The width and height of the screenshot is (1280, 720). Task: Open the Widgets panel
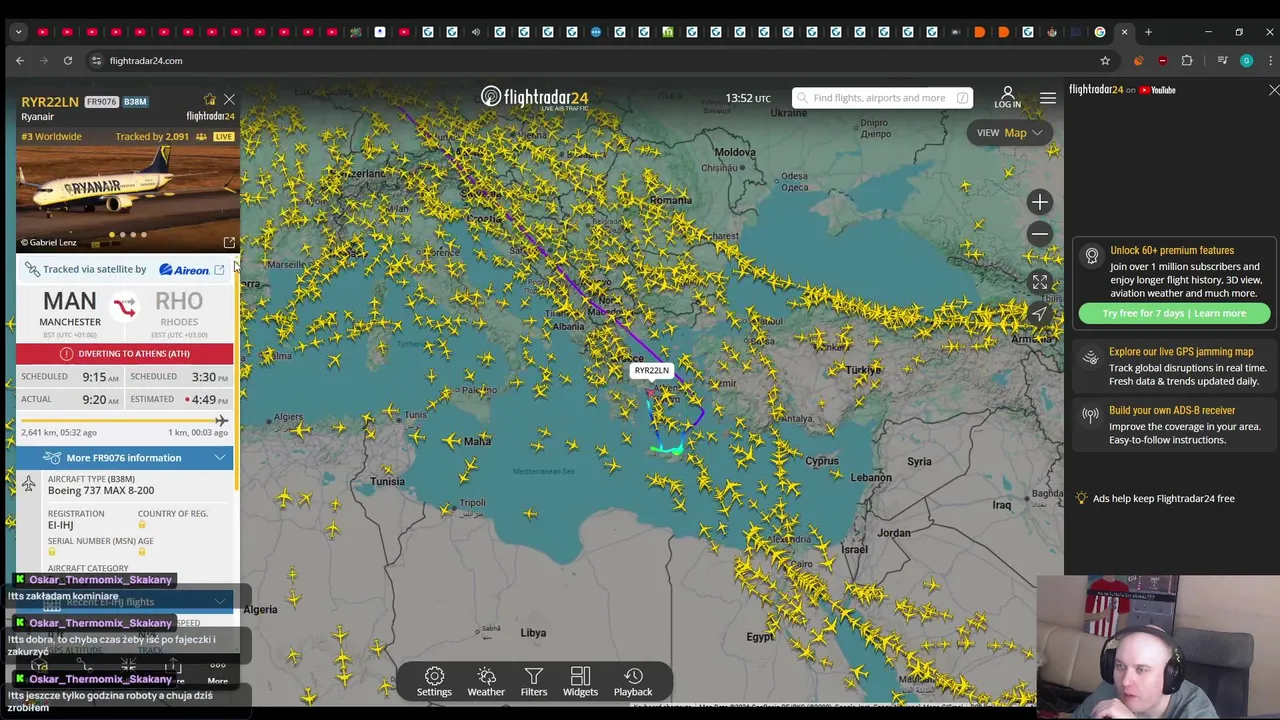click(580, 681)
